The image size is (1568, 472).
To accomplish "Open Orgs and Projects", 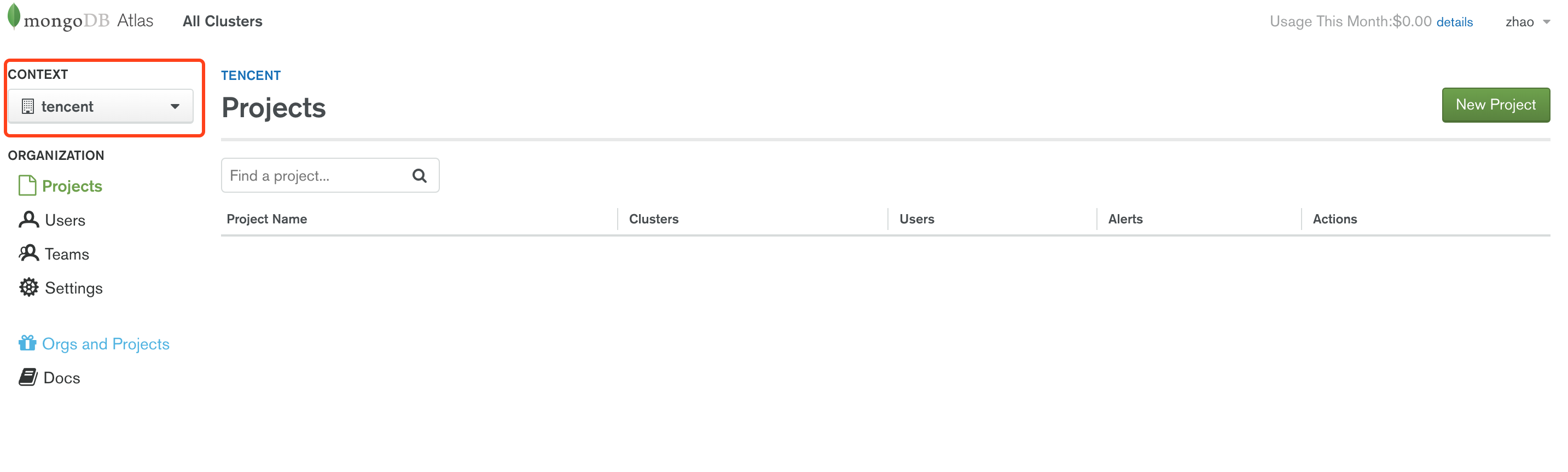I will [x=106, y=343].
